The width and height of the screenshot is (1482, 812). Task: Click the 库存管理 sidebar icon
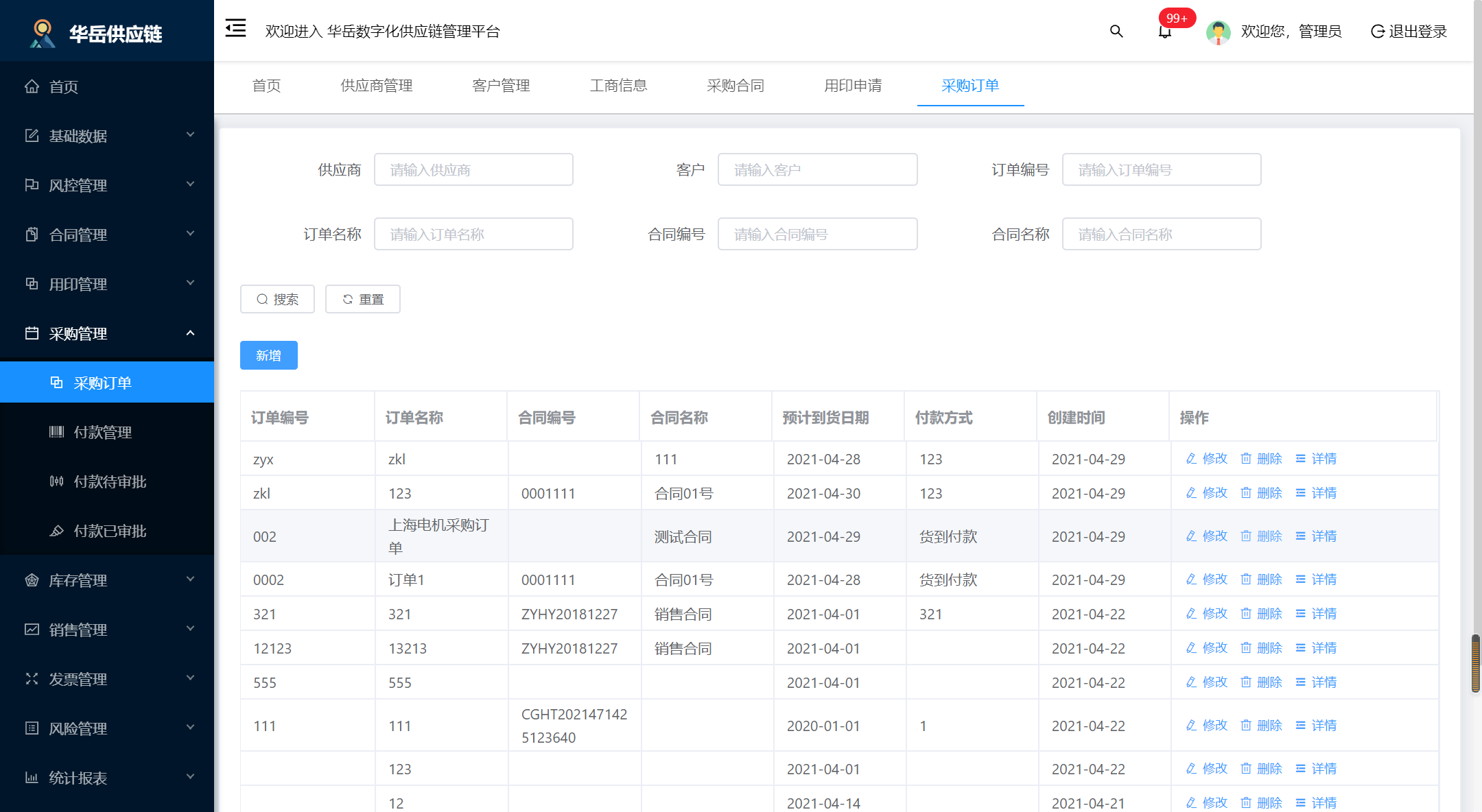point(32,580)
